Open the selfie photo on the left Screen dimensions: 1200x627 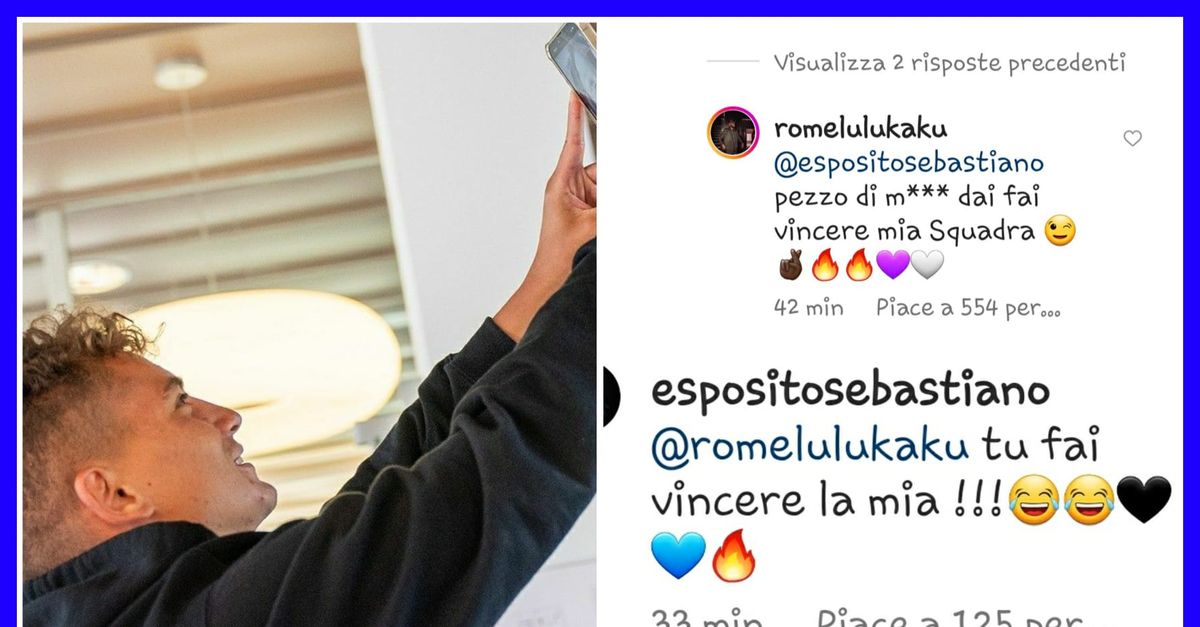point(309,325)
